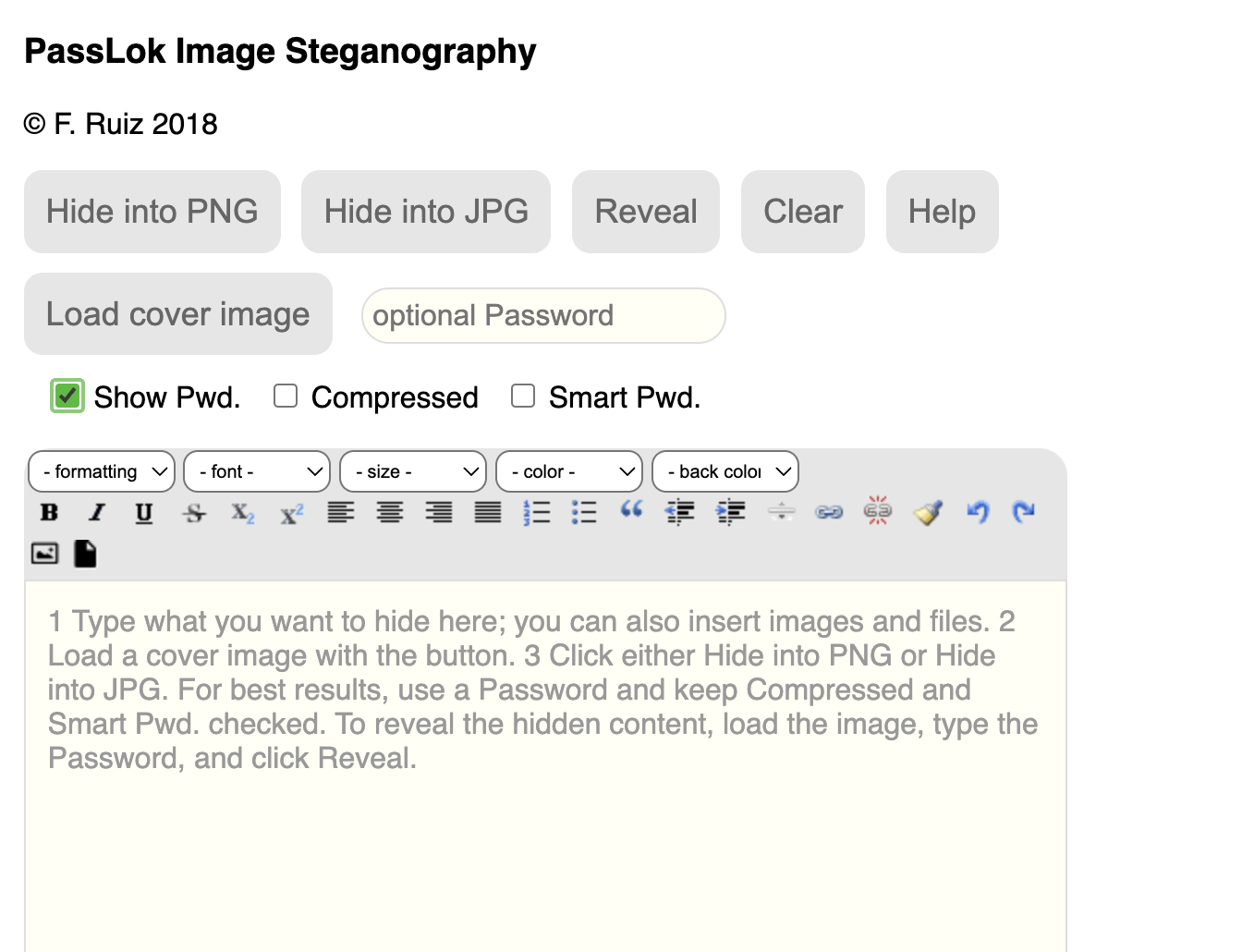
Task: Click Load cover image button
Action: pos(178,314)
